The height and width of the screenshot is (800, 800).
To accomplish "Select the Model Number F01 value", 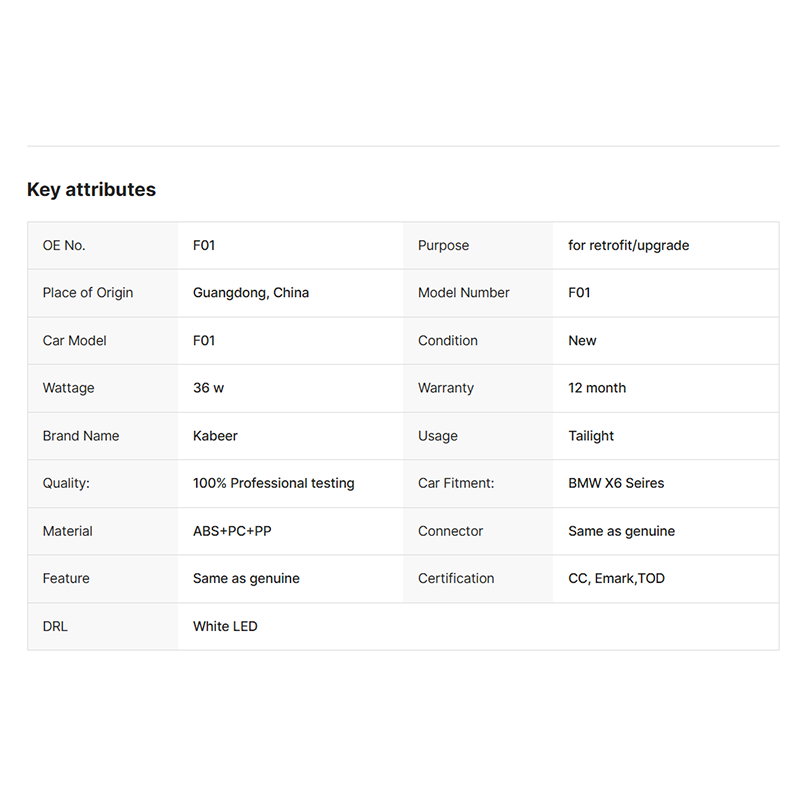I will tap(579, 293).
